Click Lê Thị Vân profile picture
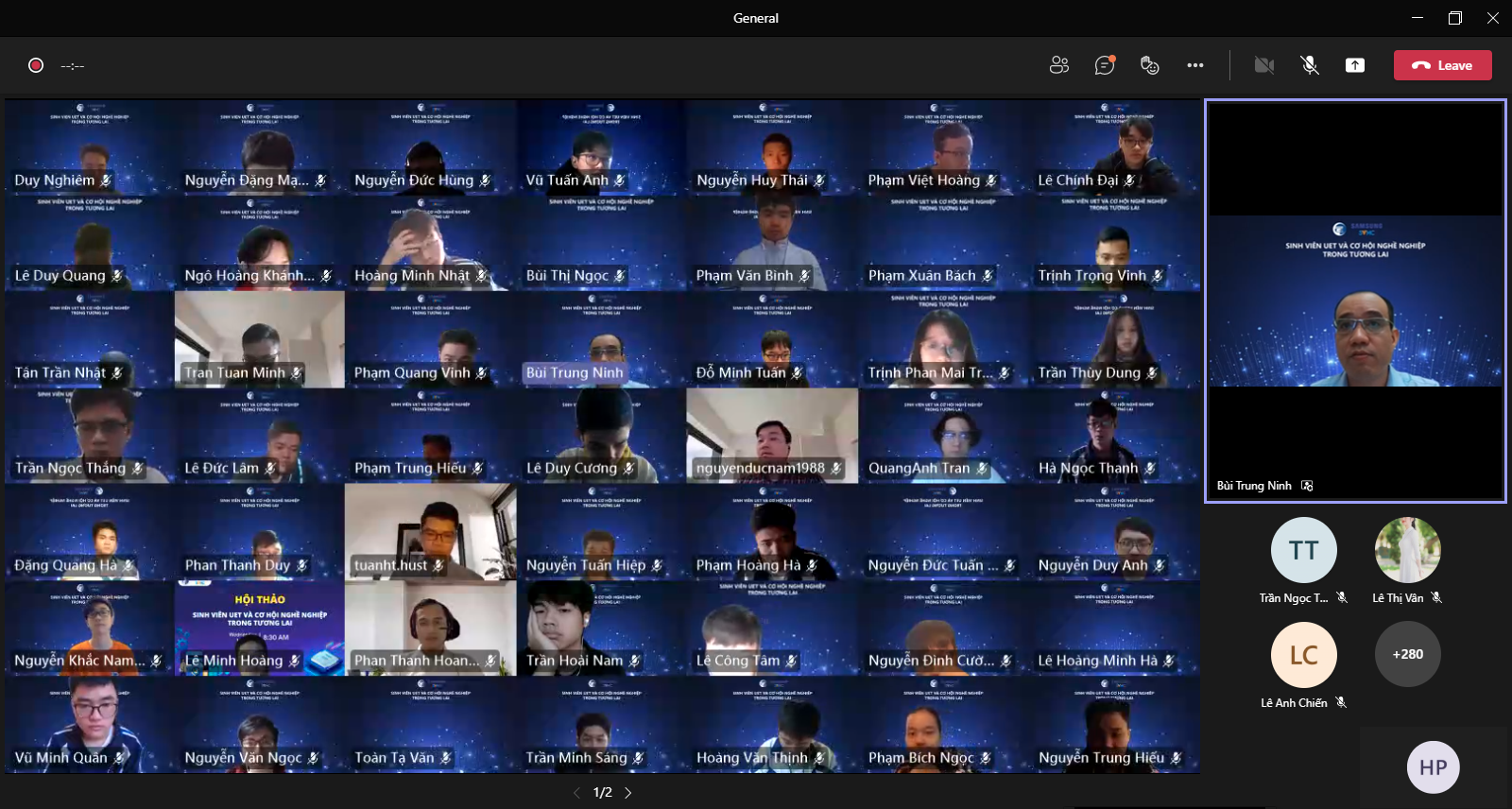1512x809 pixels. 1407,550
